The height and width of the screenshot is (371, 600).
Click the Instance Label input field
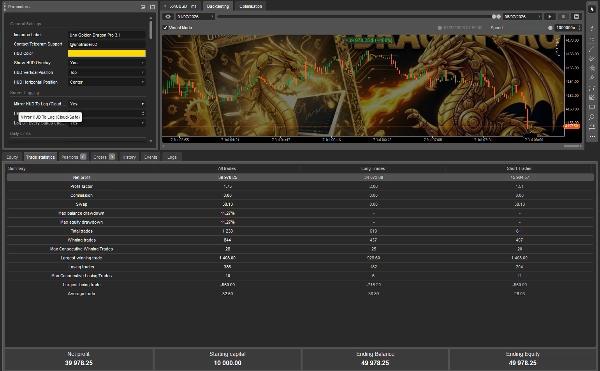[107, 35]
